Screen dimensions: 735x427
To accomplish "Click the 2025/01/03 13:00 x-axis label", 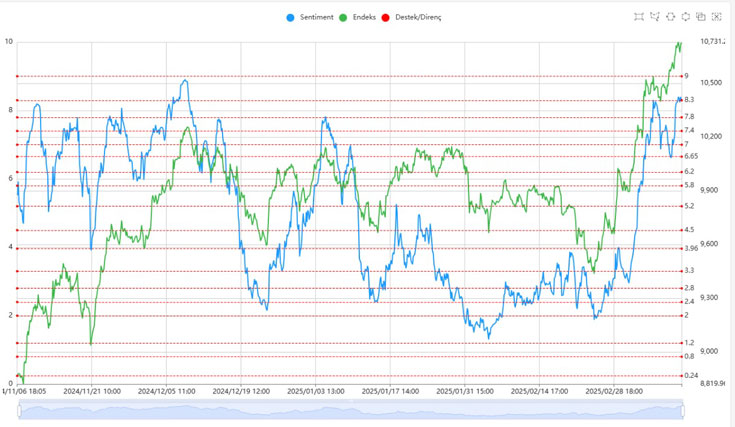I will [315, 392].
